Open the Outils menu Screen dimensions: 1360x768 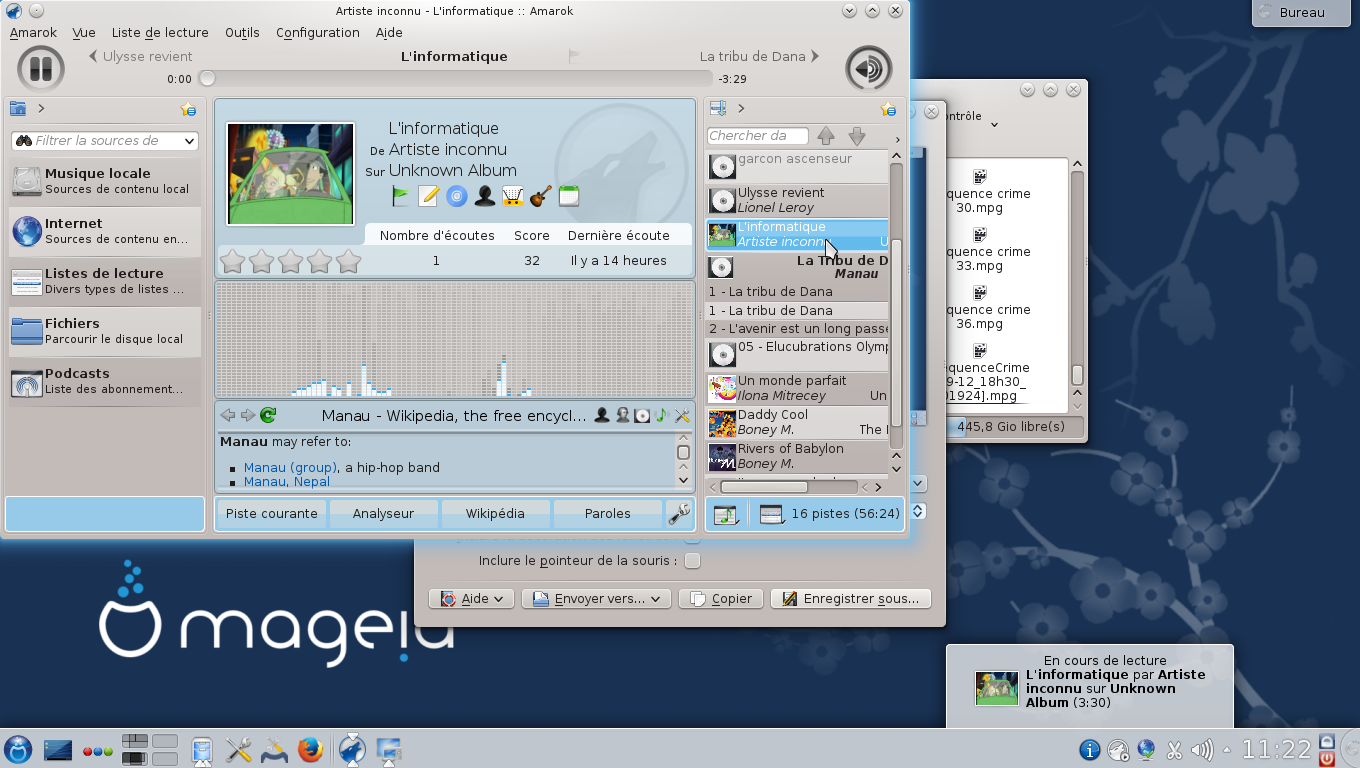(x=242, y=33)
